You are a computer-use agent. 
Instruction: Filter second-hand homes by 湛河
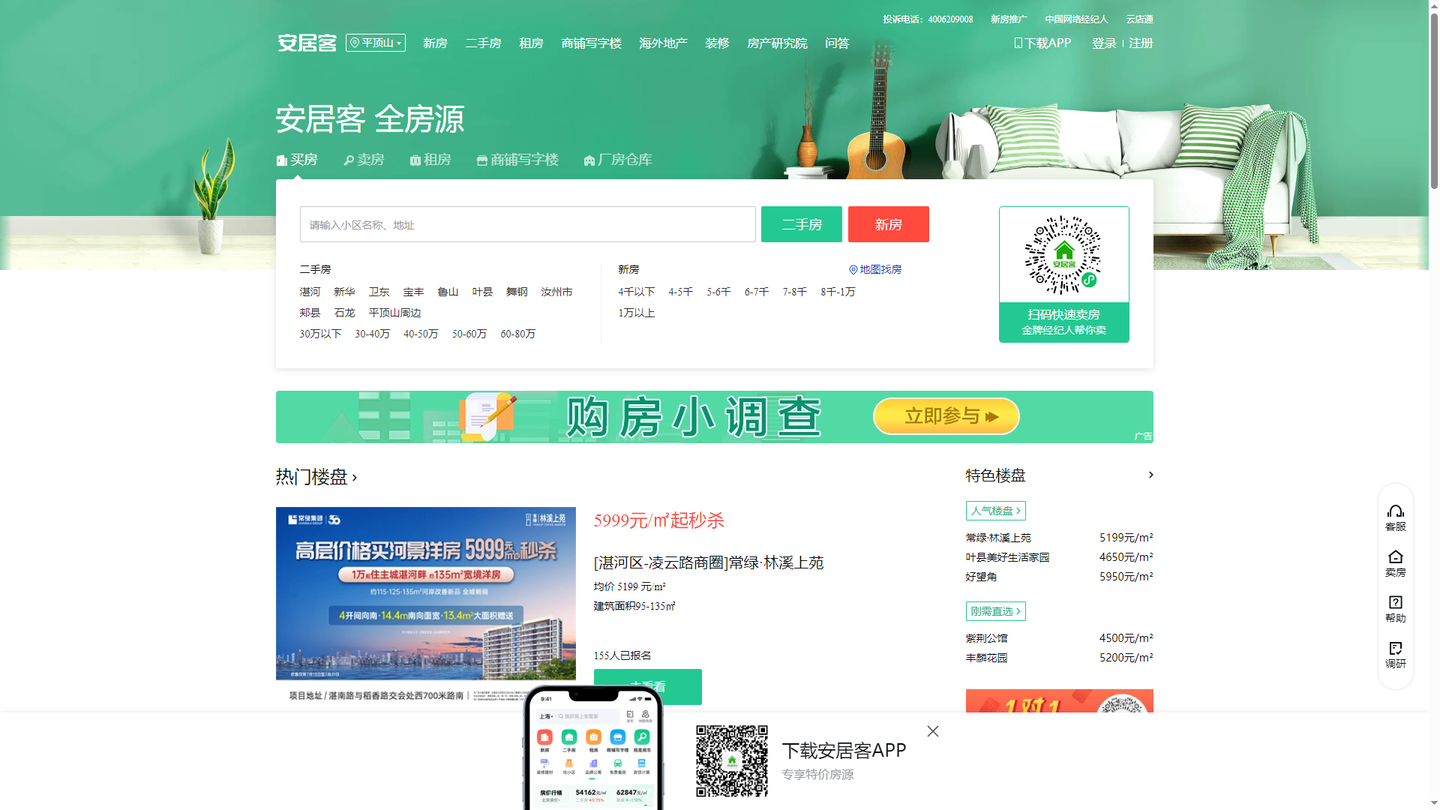point(310,292)
